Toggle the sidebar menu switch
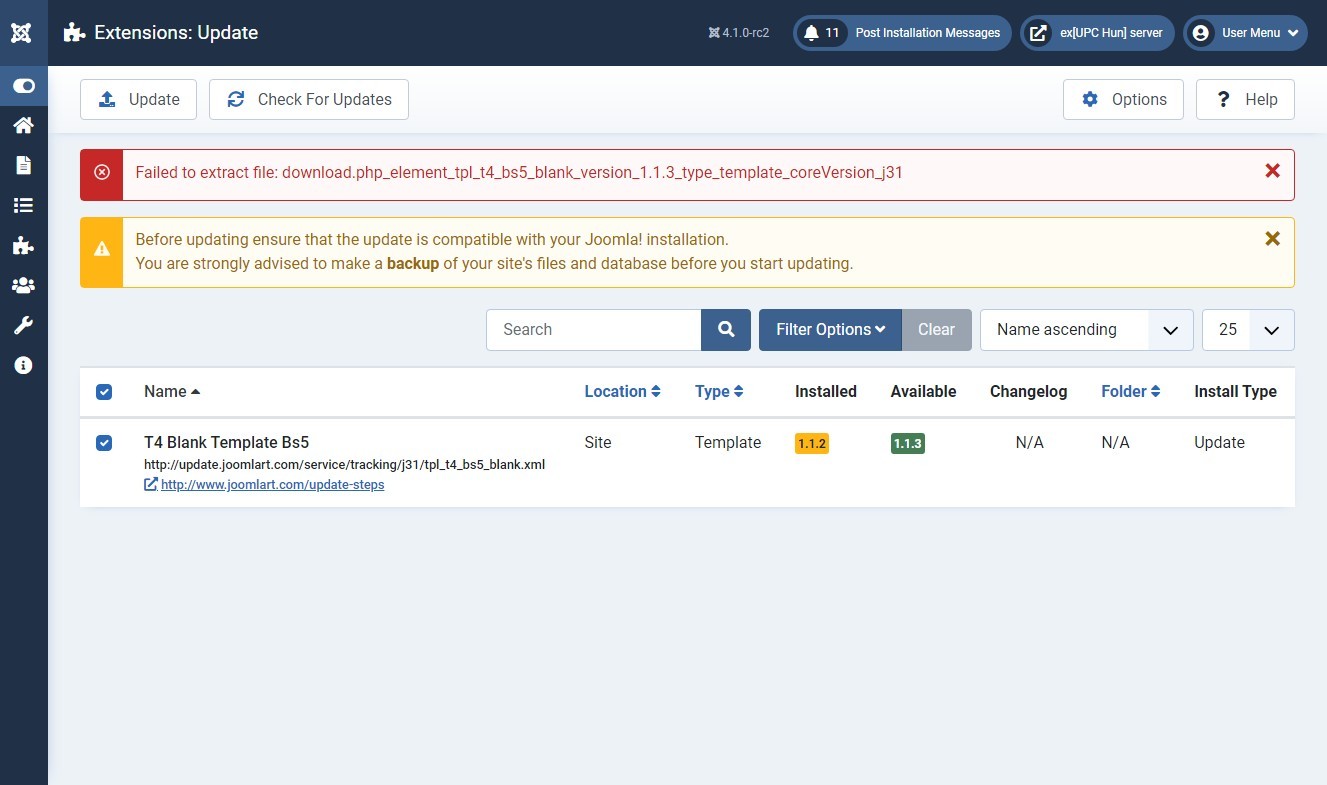 pyautogui.click(x=23, y=86)
